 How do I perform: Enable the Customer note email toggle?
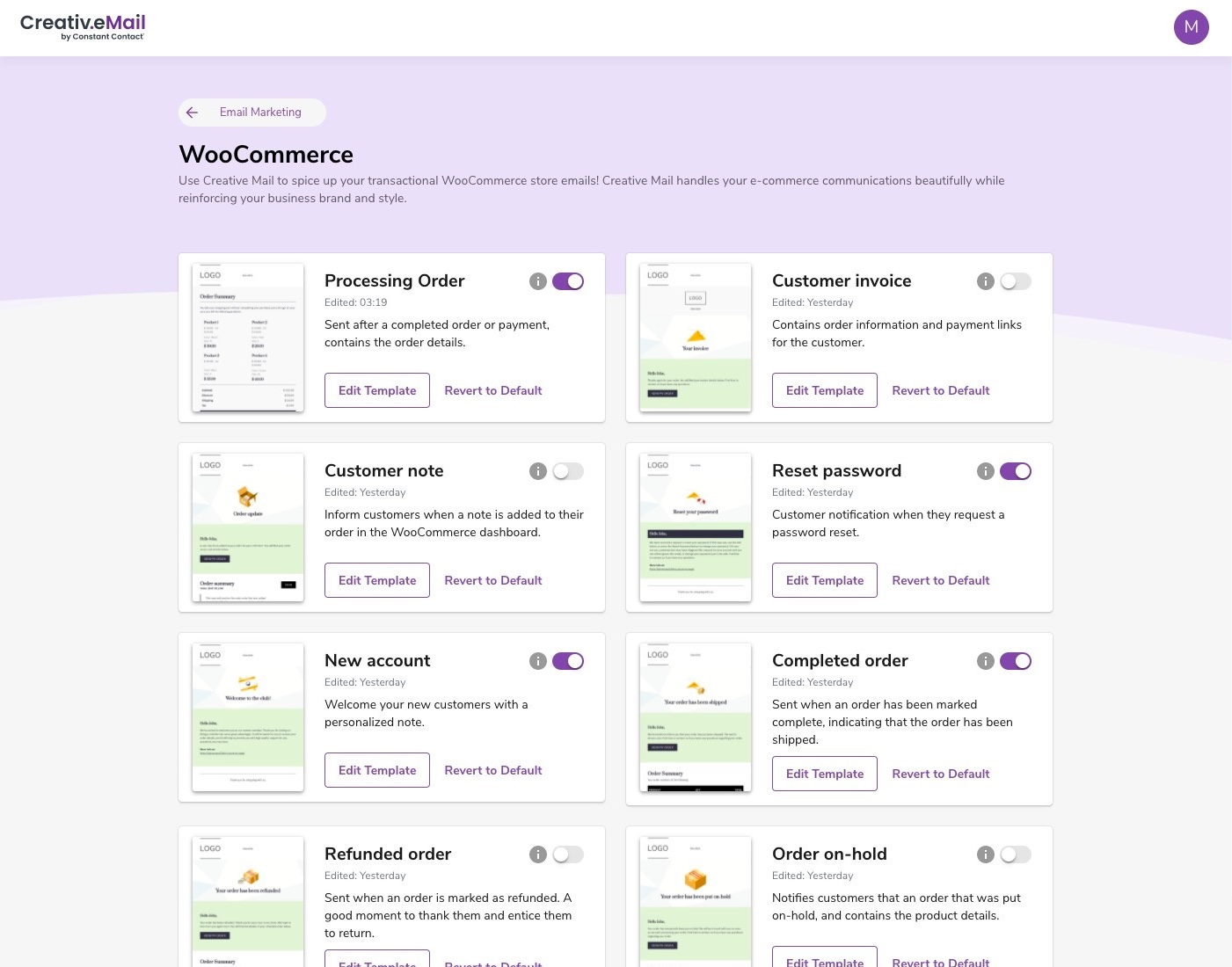click(568, 471)
